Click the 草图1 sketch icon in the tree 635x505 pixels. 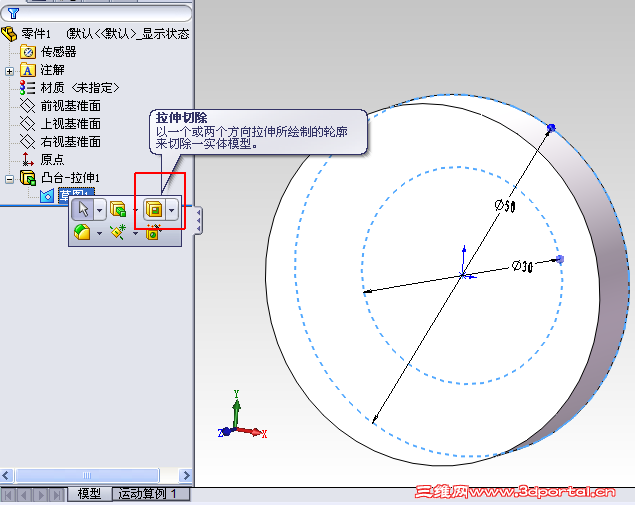[x=47, y=196]
